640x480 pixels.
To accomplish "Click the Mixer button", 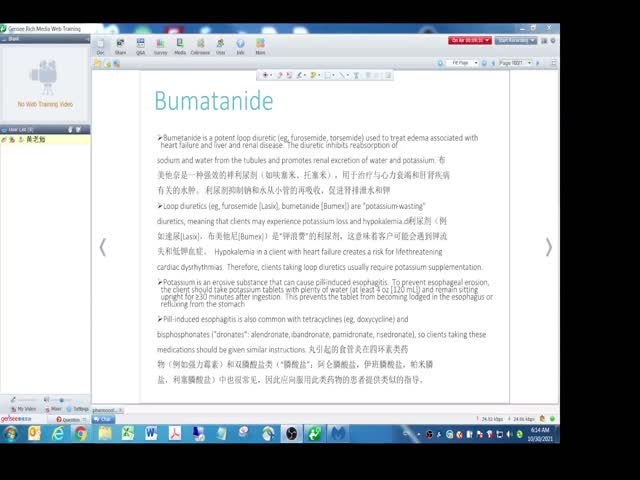I will 53,409.
